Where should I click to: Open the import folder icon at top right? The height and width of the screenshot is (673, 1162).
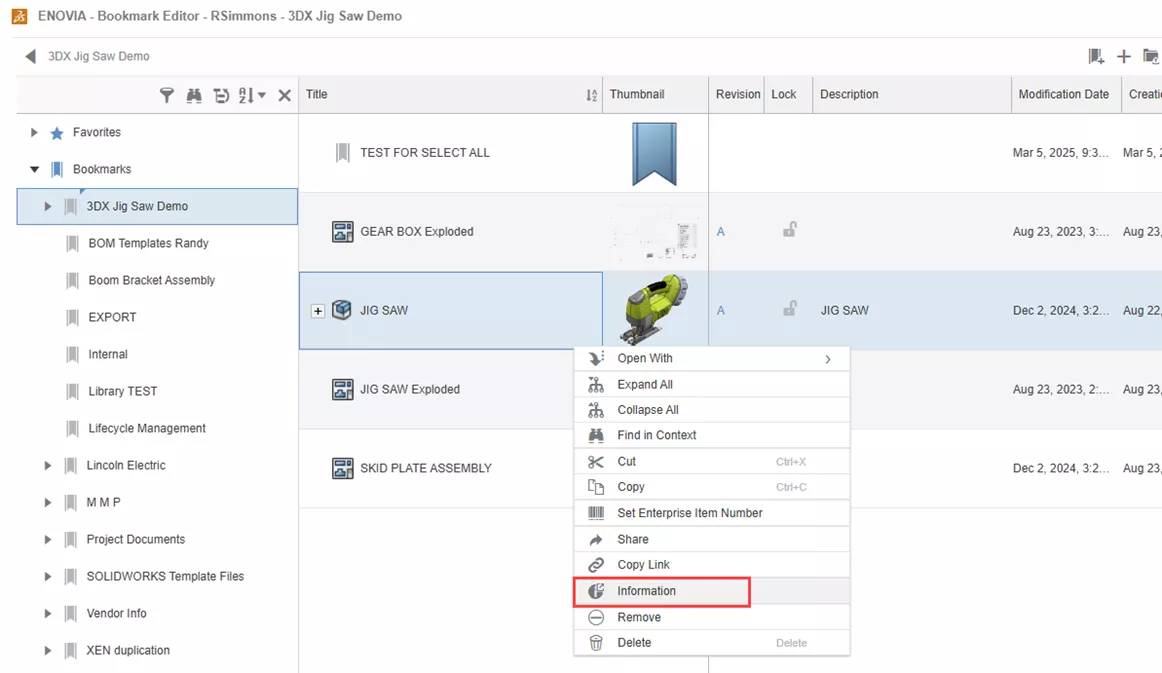1150,57
